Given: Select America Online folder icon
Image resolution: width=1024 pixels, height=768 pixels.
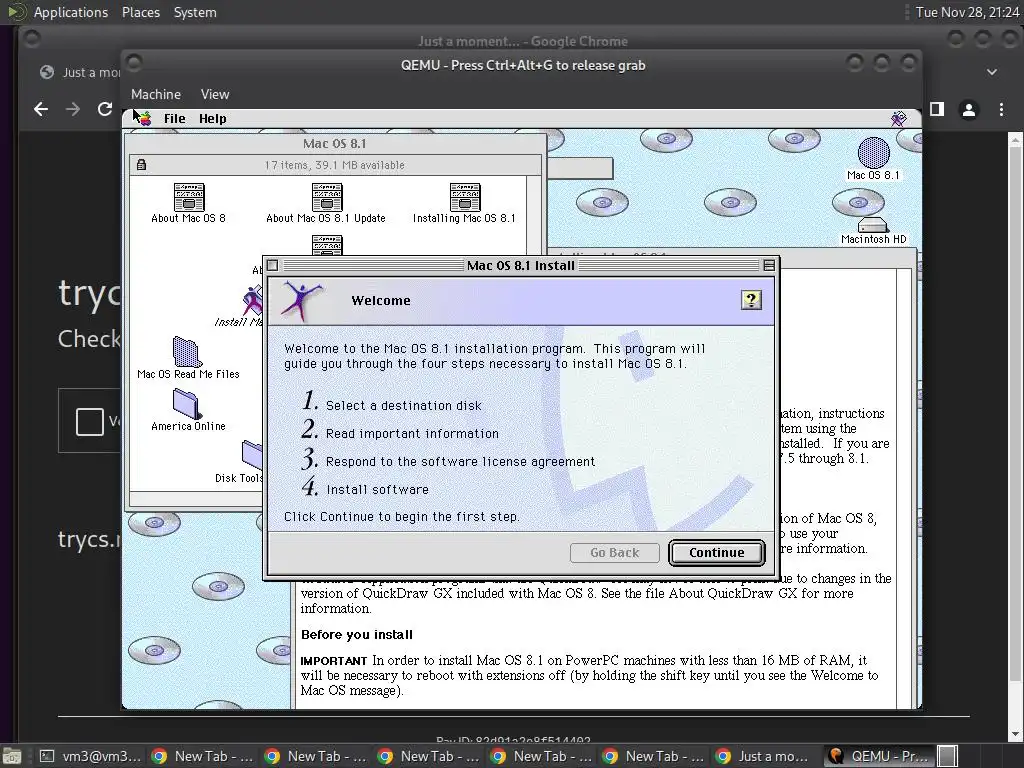Looking at the screenshot, I should coord(187,404).
